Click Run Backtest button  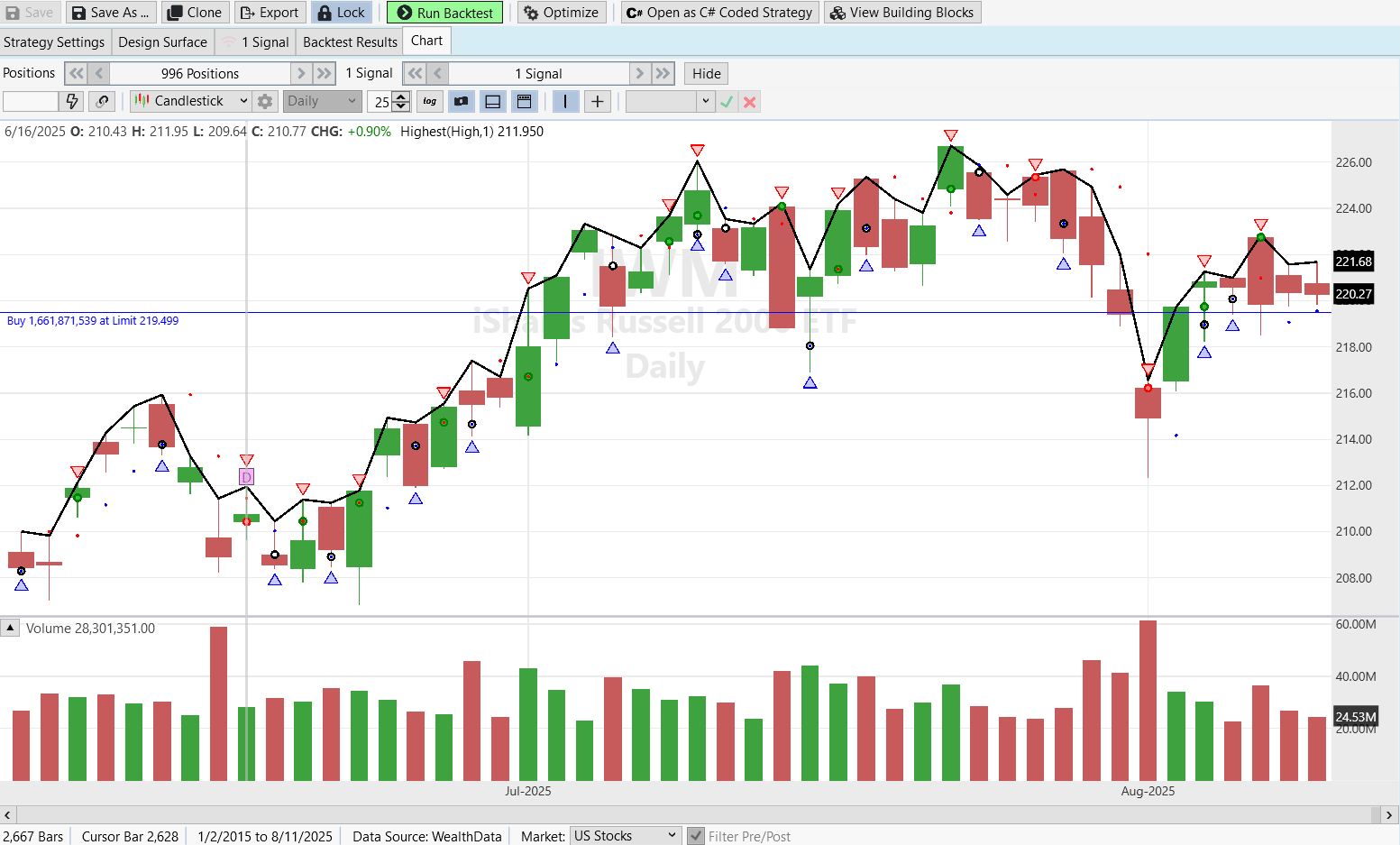[x=445, y=13]
